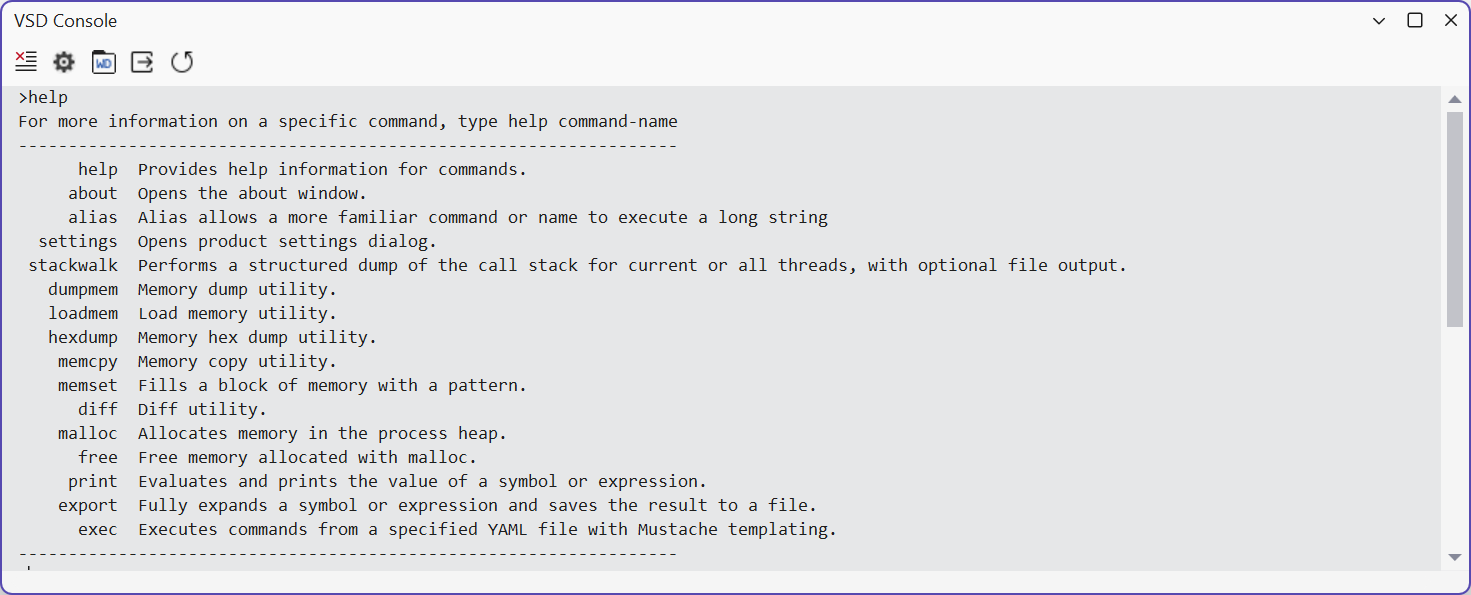Viewport: 1471px width, 595px height.
Task: Click the hexdump command in help list
Action: (x=83, y=337)
